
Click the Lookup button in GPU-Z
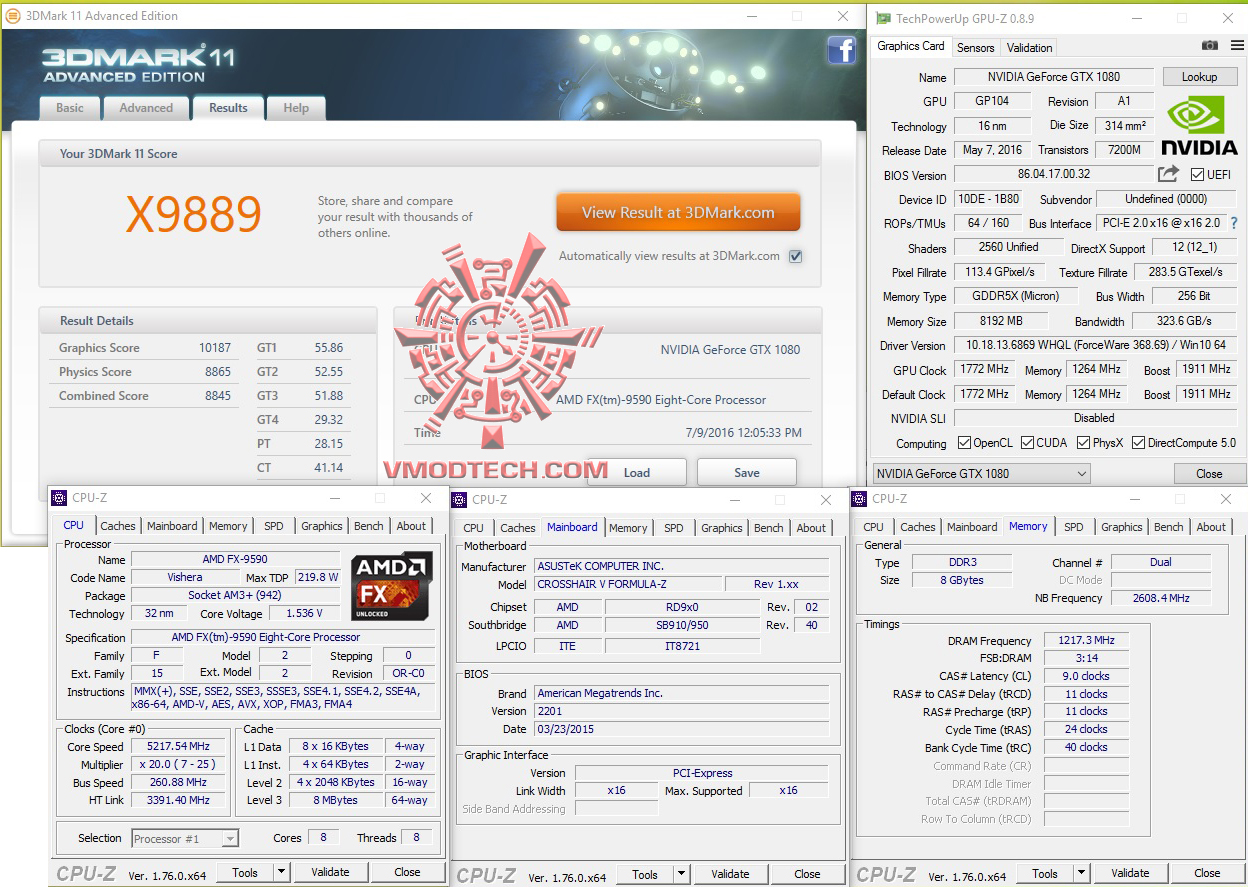pos(1199,76)
